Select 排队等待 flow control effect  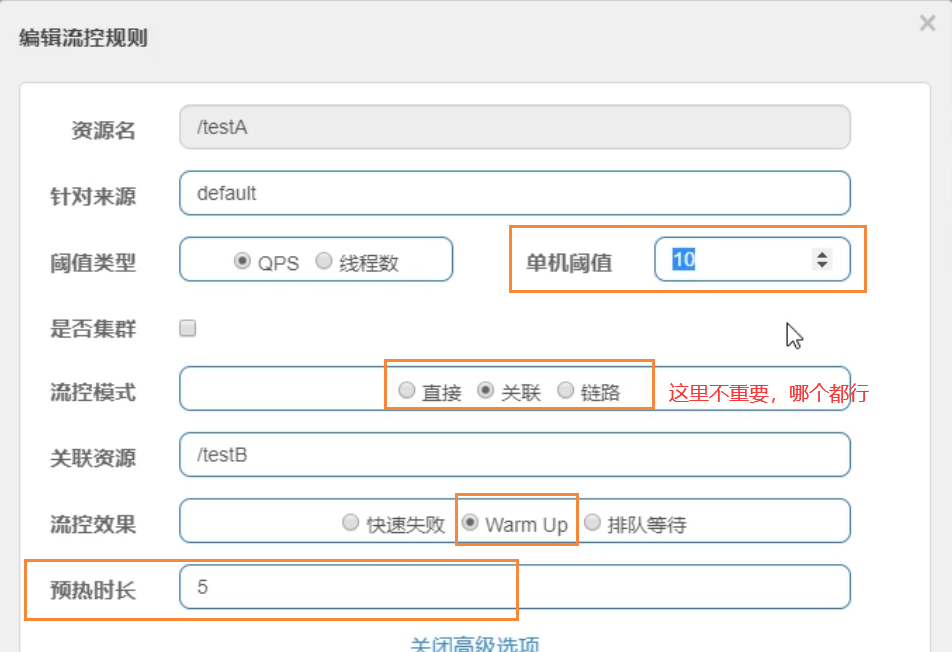pos(592,522)
